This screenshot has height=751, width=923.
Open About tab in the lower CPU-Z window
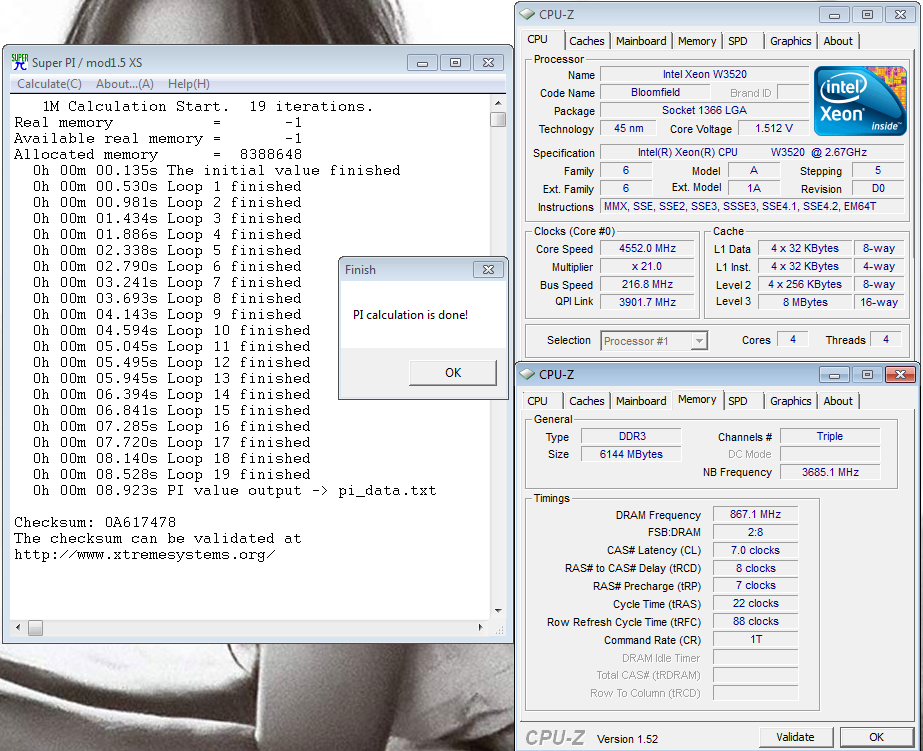point(838,401)
